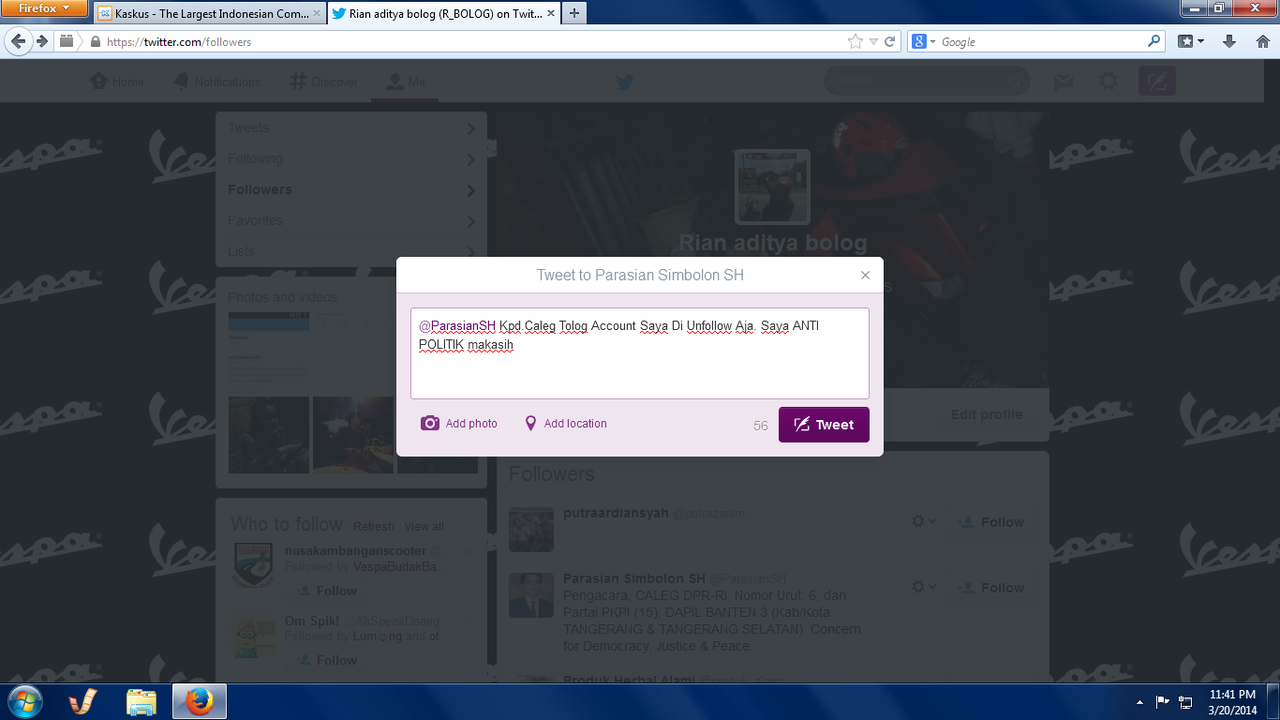Reload the page with refresh icon
This screenshot has height=720, width=1280.
coord(889,42)
